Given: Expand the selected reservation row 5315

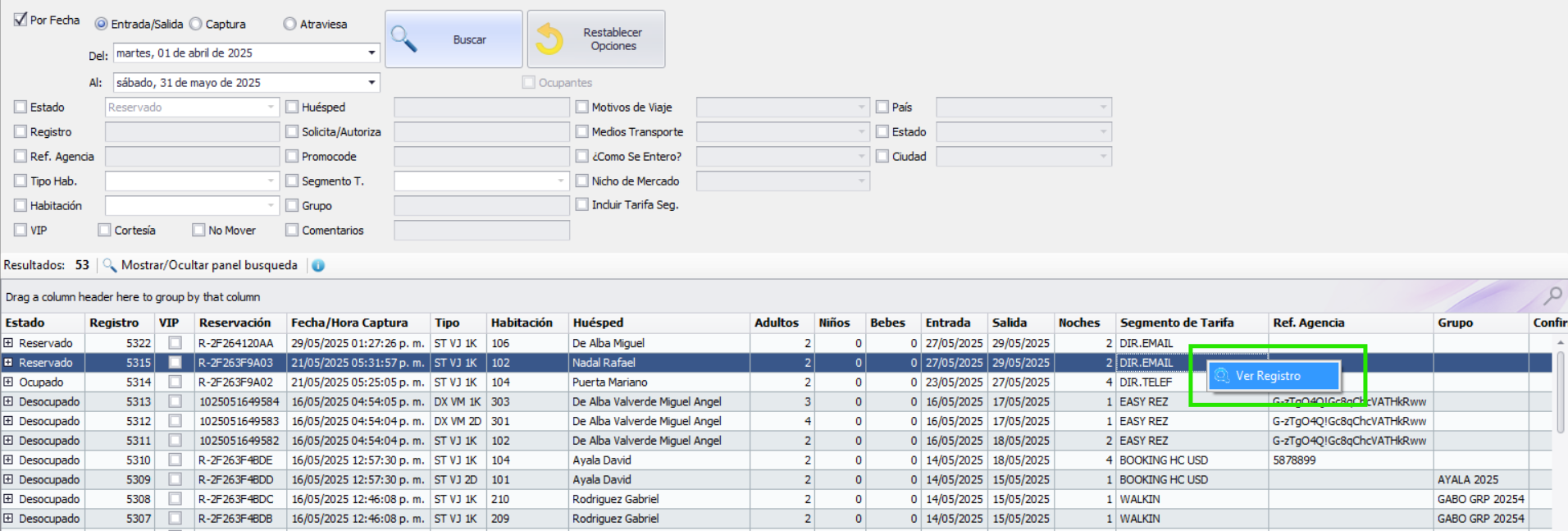Looking at the screenshot, I should tap(8, 363).
